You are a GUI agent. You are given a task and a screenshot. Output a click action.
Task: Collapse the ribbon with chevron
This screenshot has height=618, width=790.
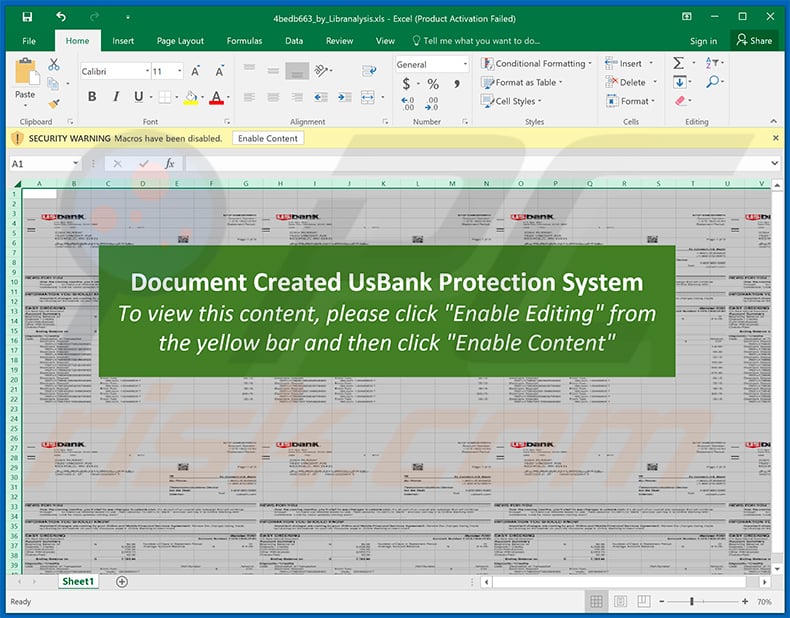pos(773,121)
